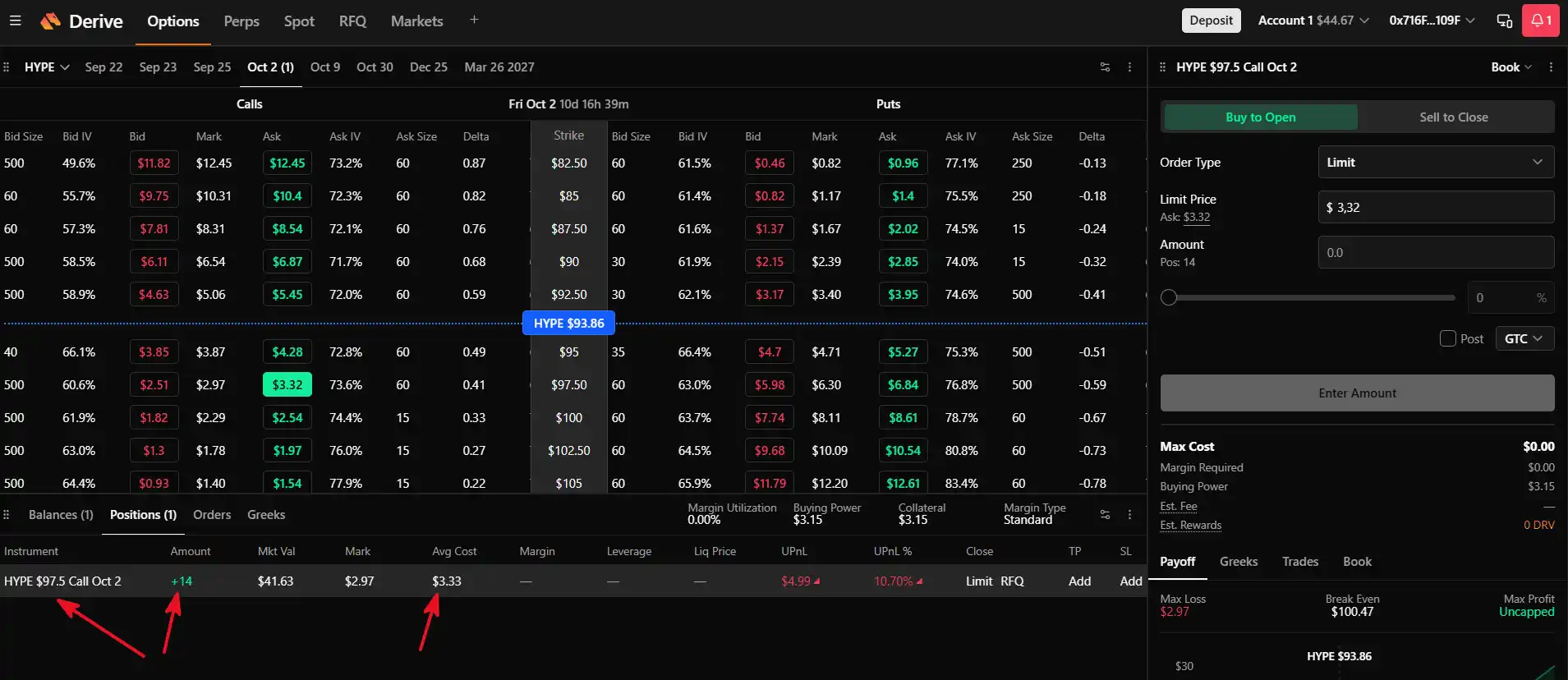The image size is (1568, 680).
Task: Enable the Post only checkbox
Action: 1448,338
